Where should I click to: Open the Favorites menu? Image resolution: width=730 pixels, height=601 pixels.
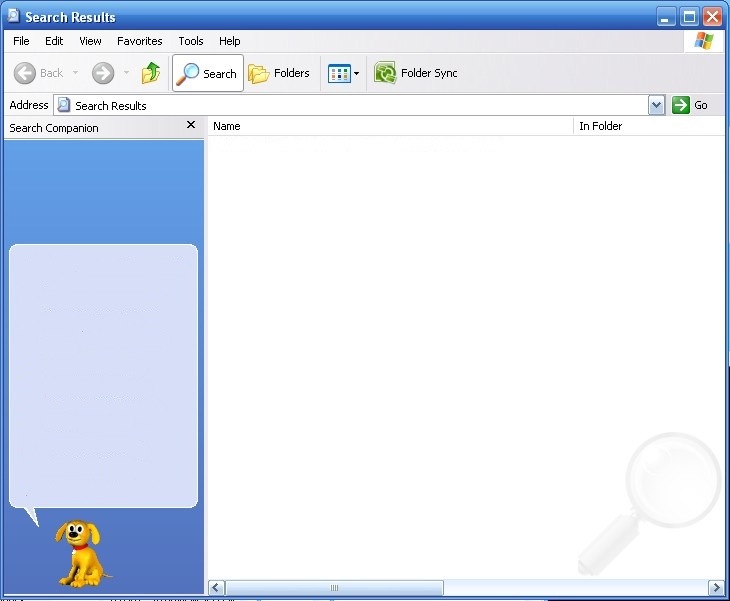pyautogui.click(x=140, y=41)
